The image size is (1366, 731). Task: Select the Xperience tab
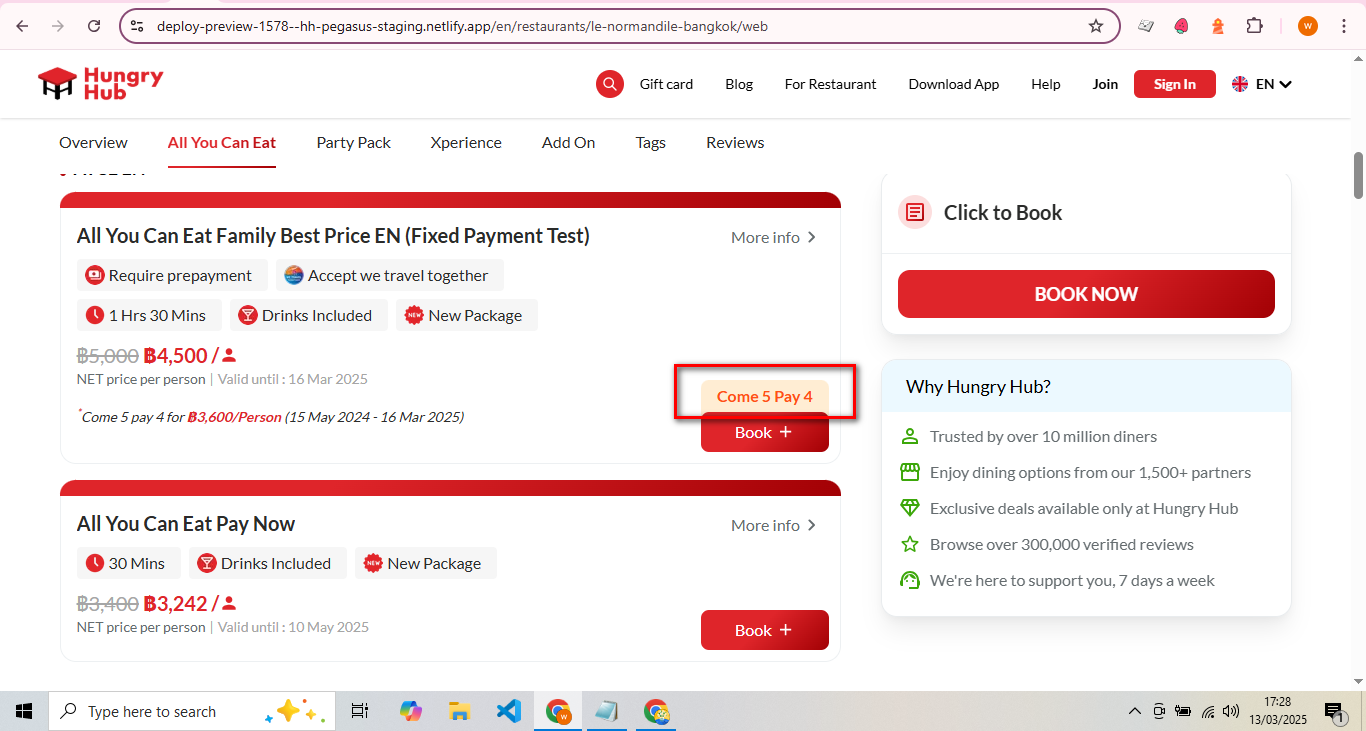[x=466, y=142]
